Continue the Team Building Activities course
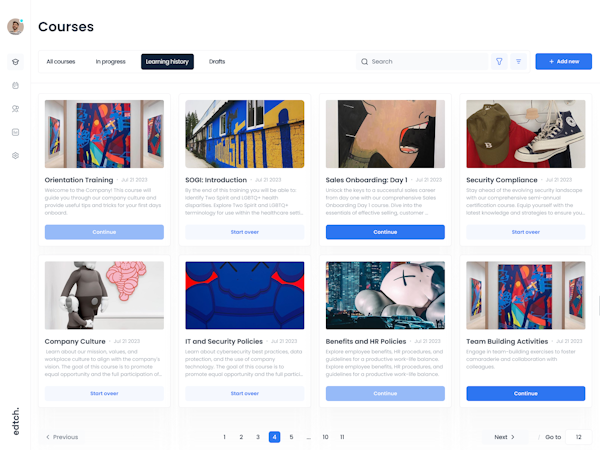 click(x=525, y=393)
